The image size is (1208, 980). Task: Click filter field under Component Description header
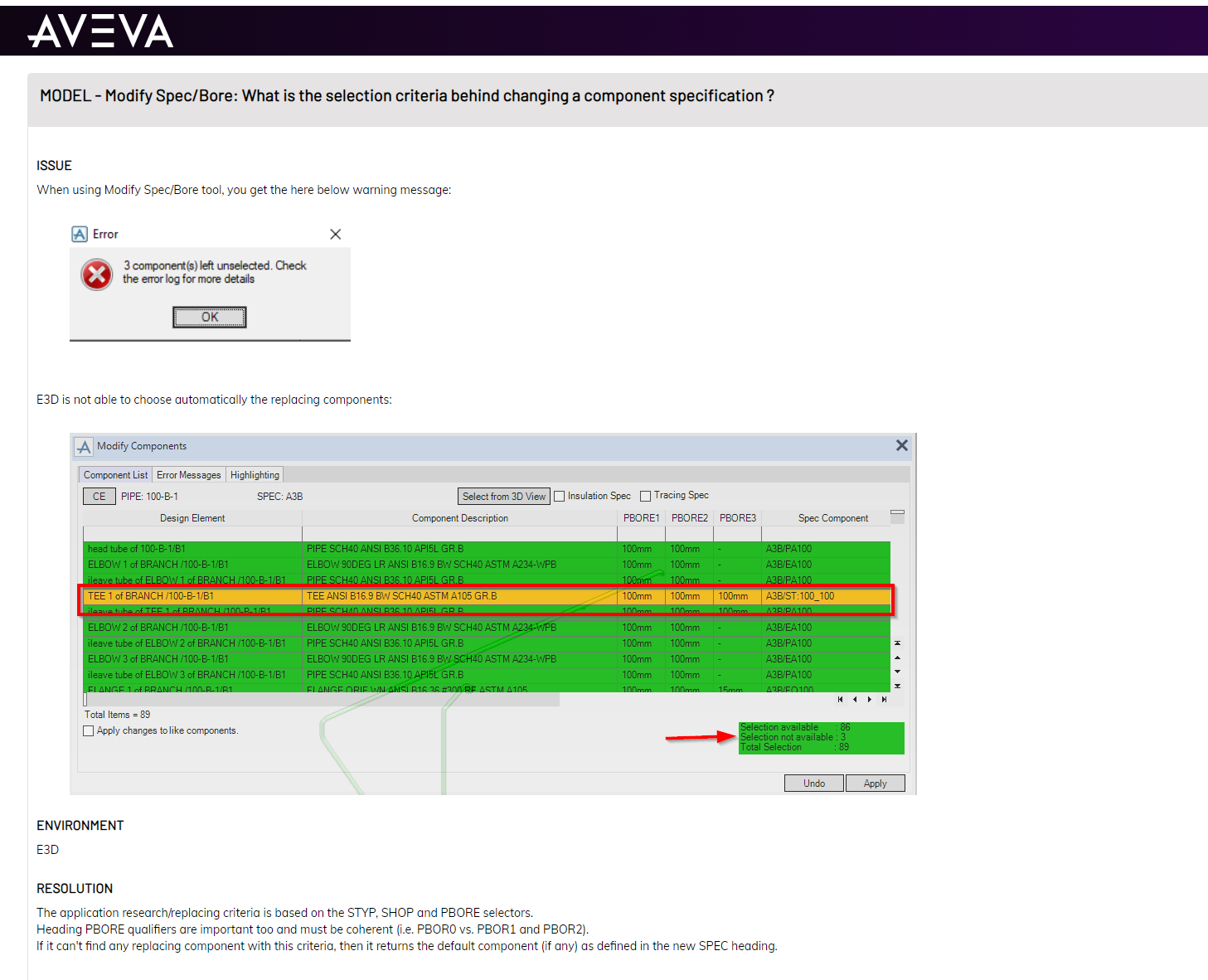[460, 533]
